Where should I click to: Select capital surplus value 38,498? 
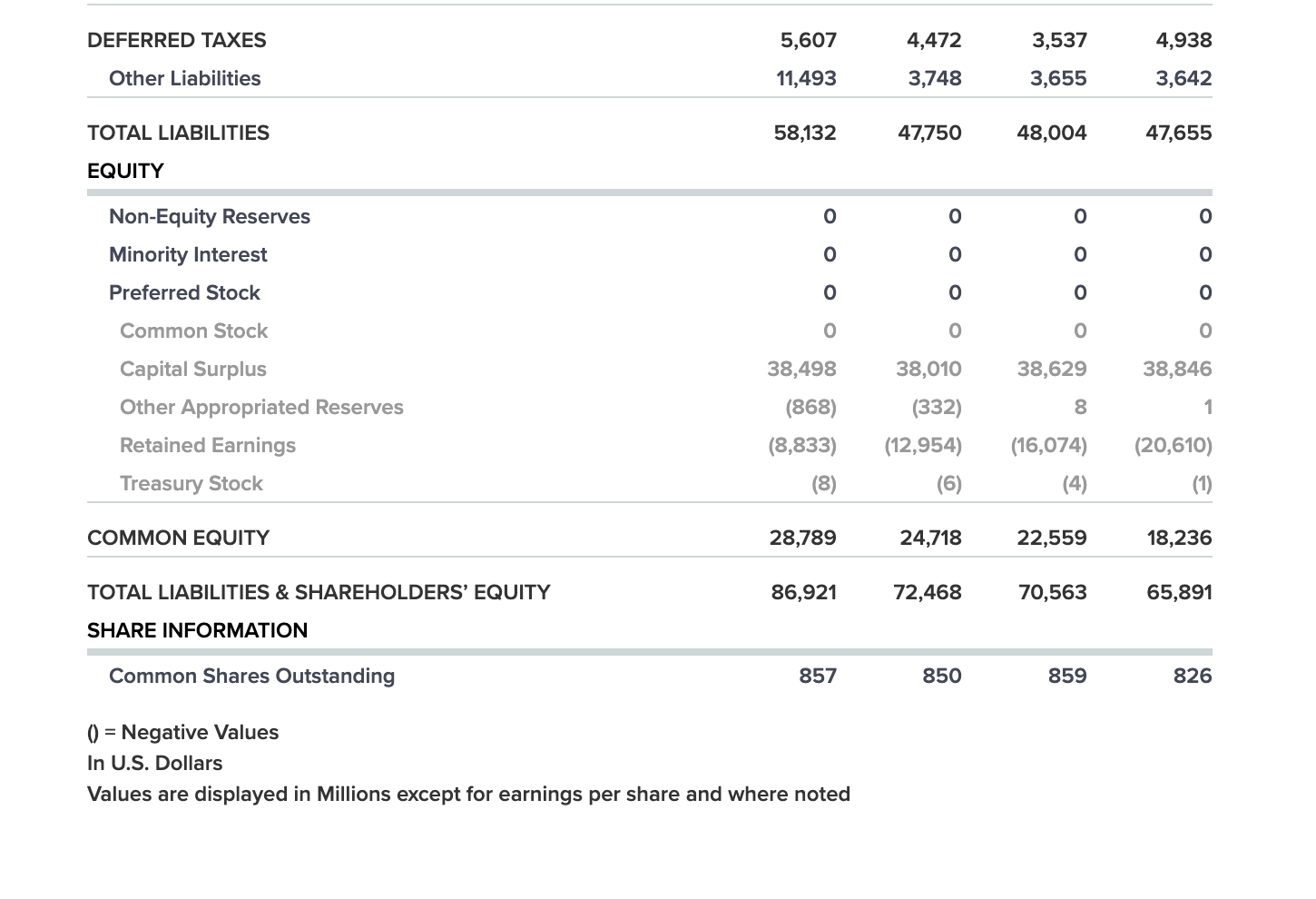[802, 369]
